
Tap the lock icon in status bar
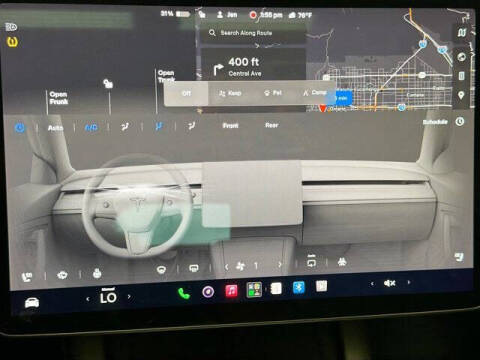click(x=202, y=14)
